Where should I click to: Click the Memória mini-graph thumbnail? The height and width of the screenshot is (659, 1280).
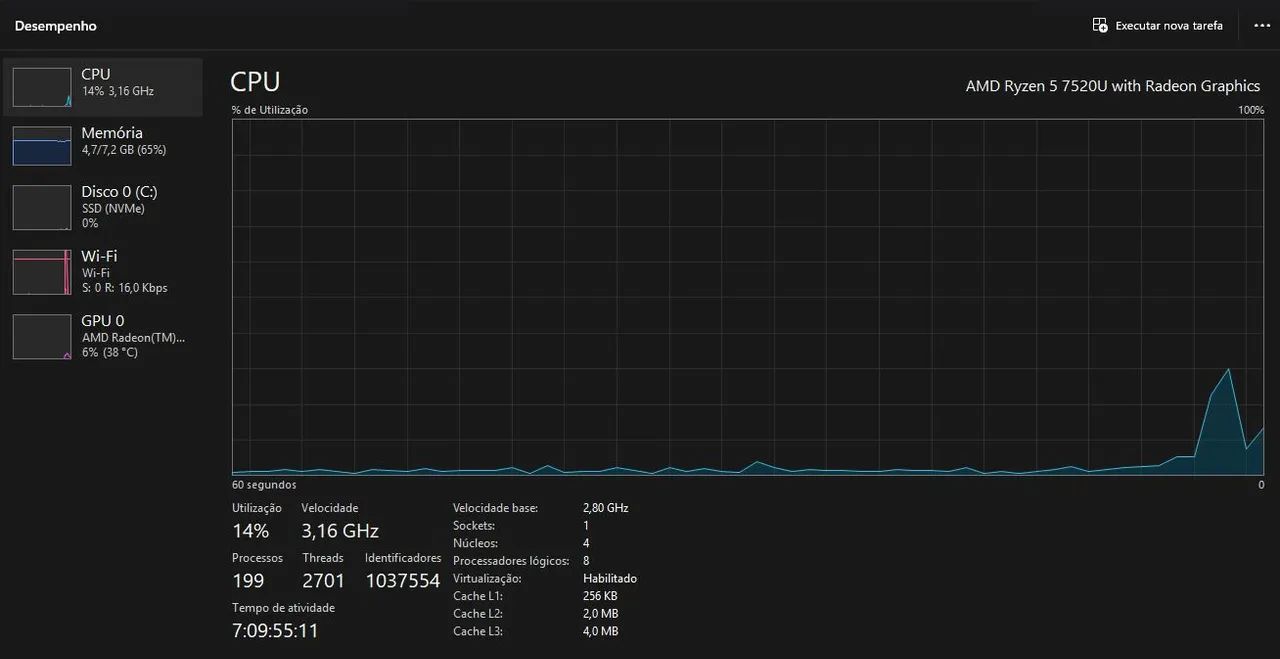tap(42, 146)
